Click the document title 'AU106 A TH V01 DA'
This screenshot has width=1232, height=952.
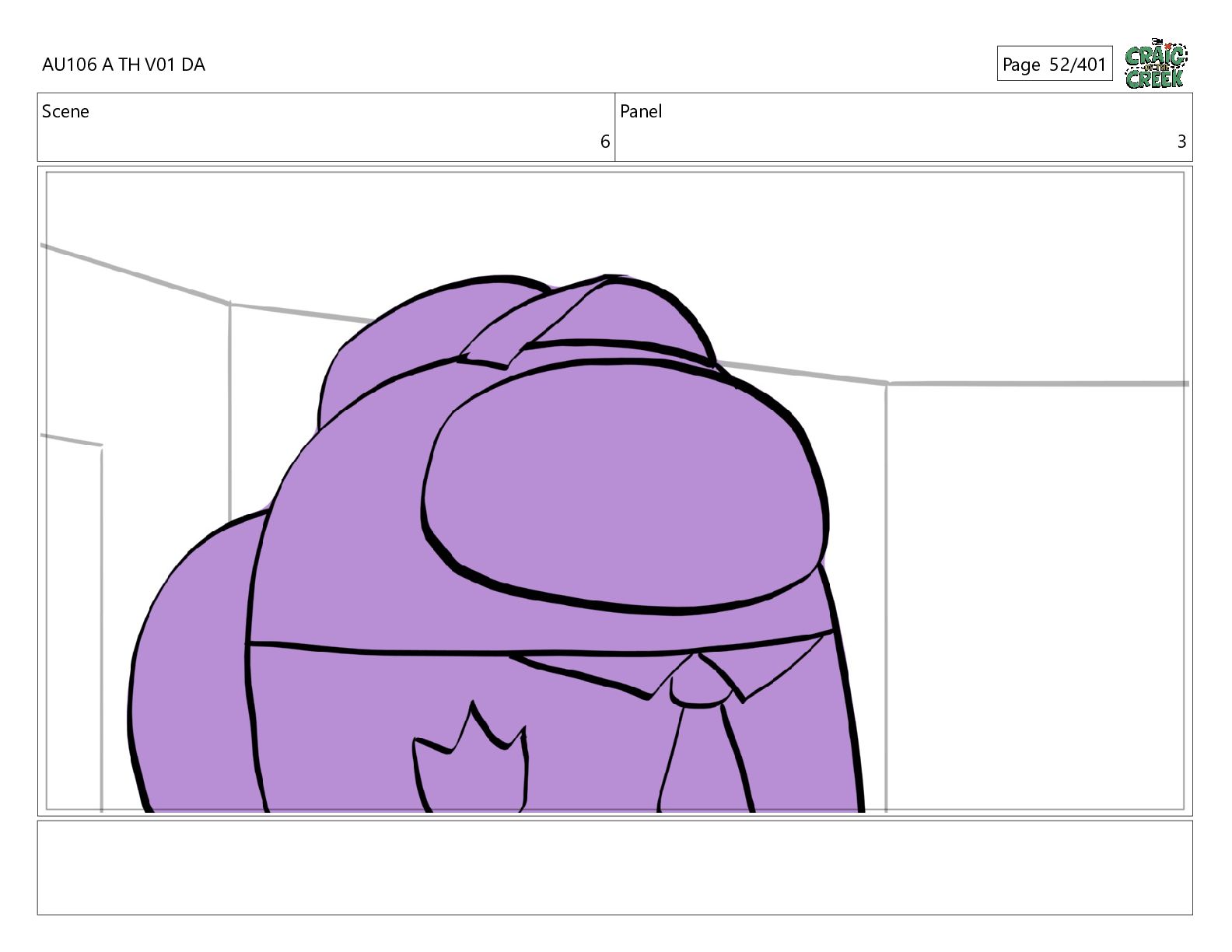click(124, 65)
